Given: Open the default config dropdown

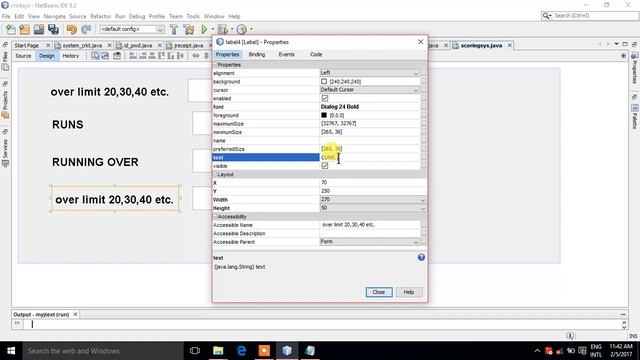Looking at the screenshot, I should coord(160,29).
